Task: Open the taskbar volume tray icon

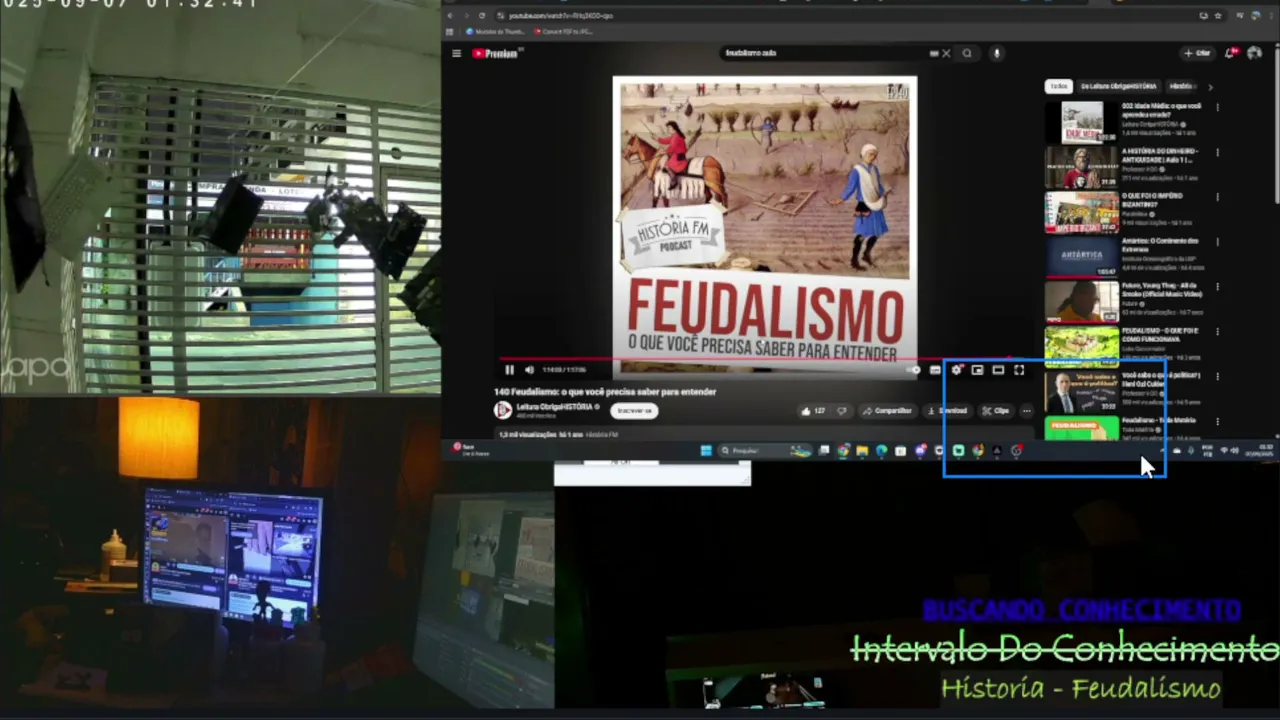Action: coord(1234,451)
